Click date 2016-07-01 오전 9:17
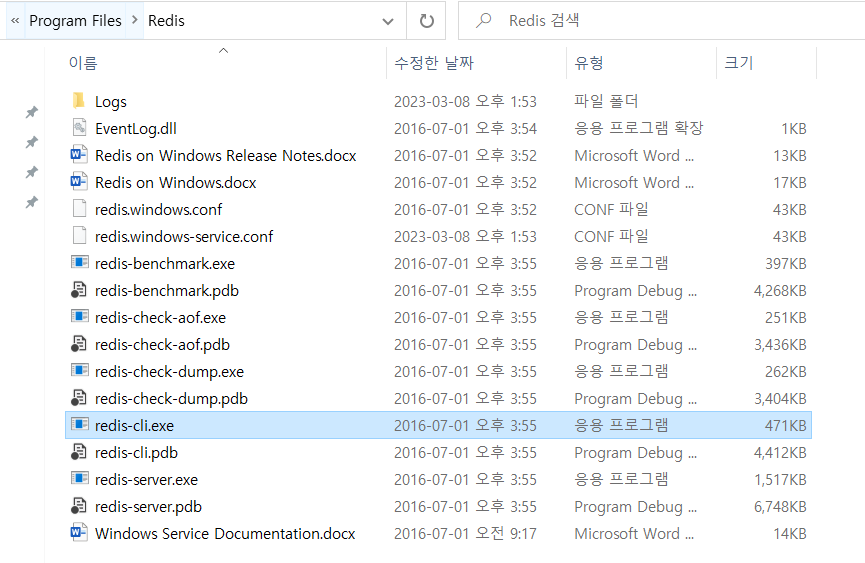The height and width of the screenshot is (563, 865). click(465, 534)
